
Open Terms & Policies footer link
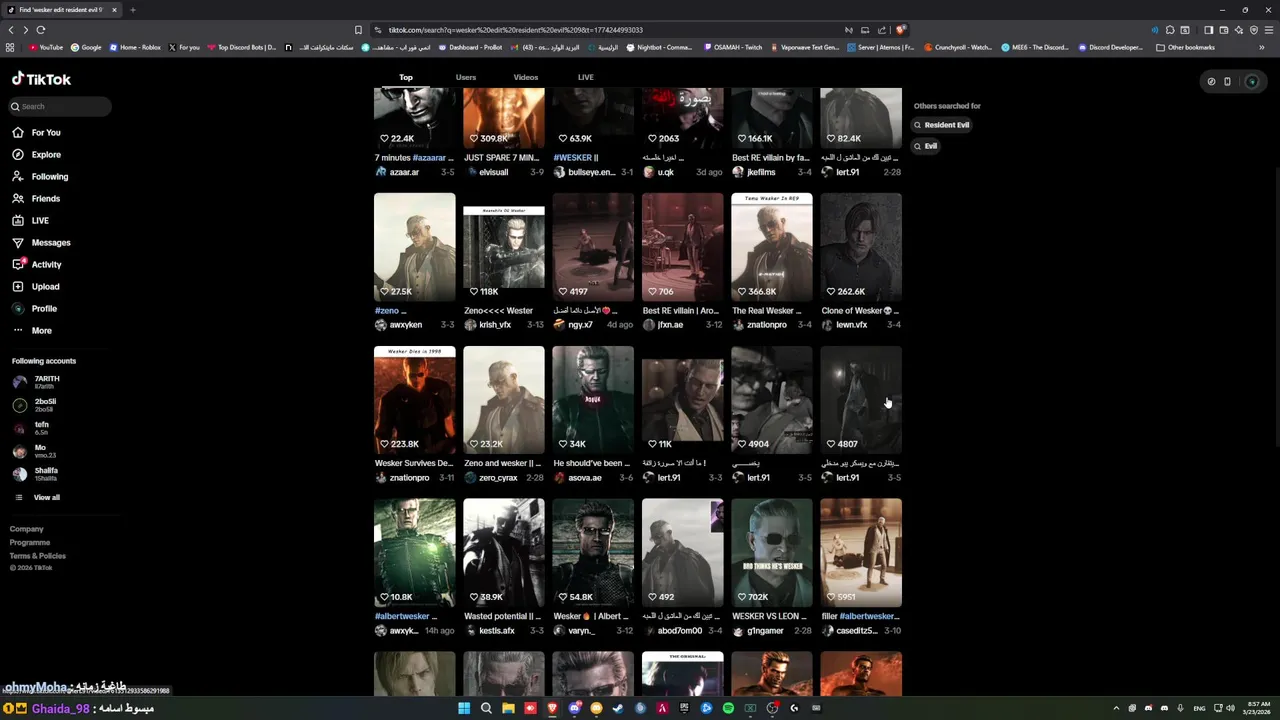[x=38, y=556]
